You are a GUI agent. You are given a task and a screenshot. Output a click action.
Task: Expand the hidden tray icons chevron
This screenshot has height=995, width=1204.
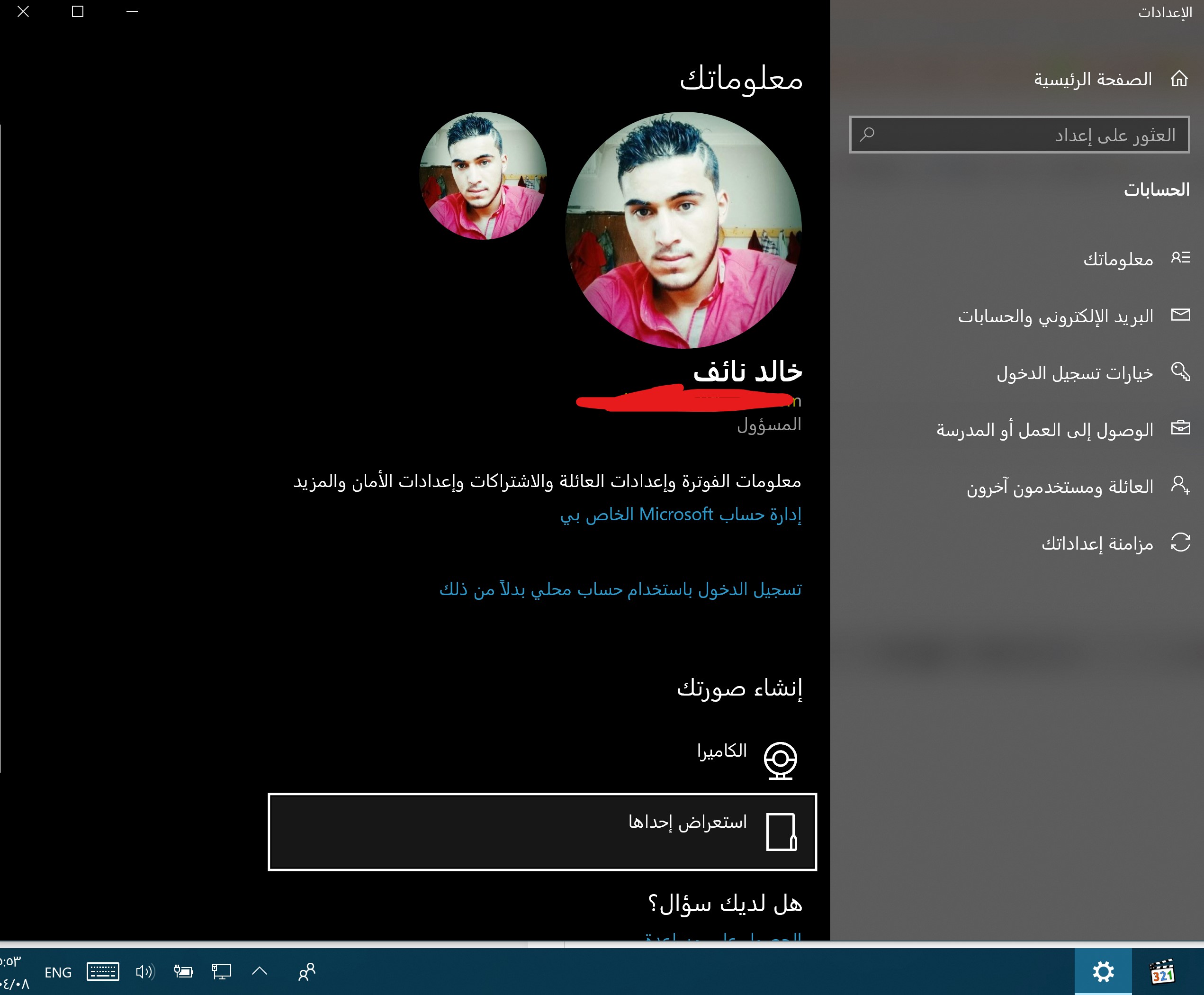pyautogui.click(x=260, y=970)
